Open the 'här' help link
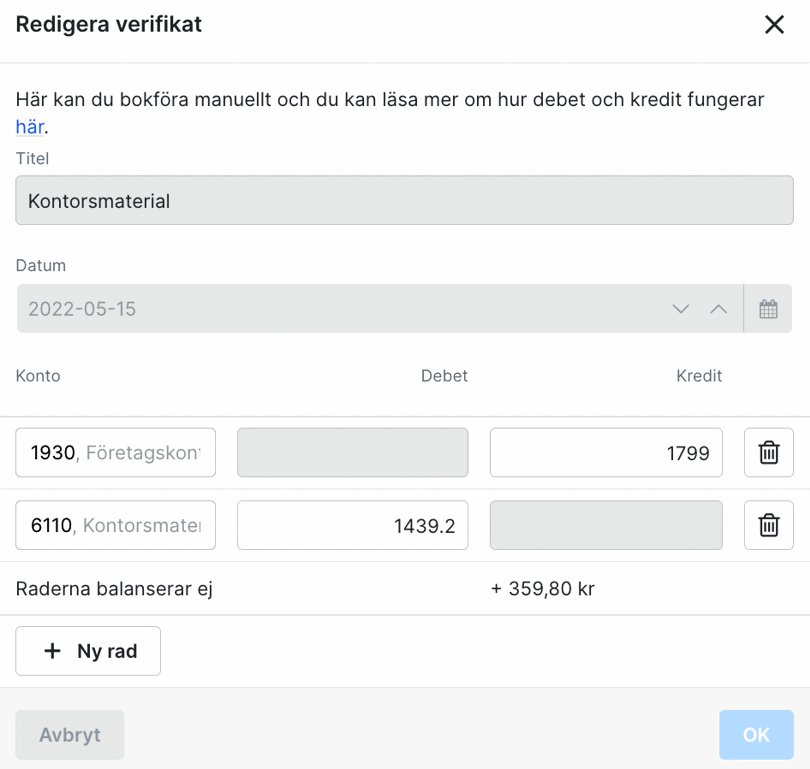Viewport: 810px width, 769px height. click(29, 127)
